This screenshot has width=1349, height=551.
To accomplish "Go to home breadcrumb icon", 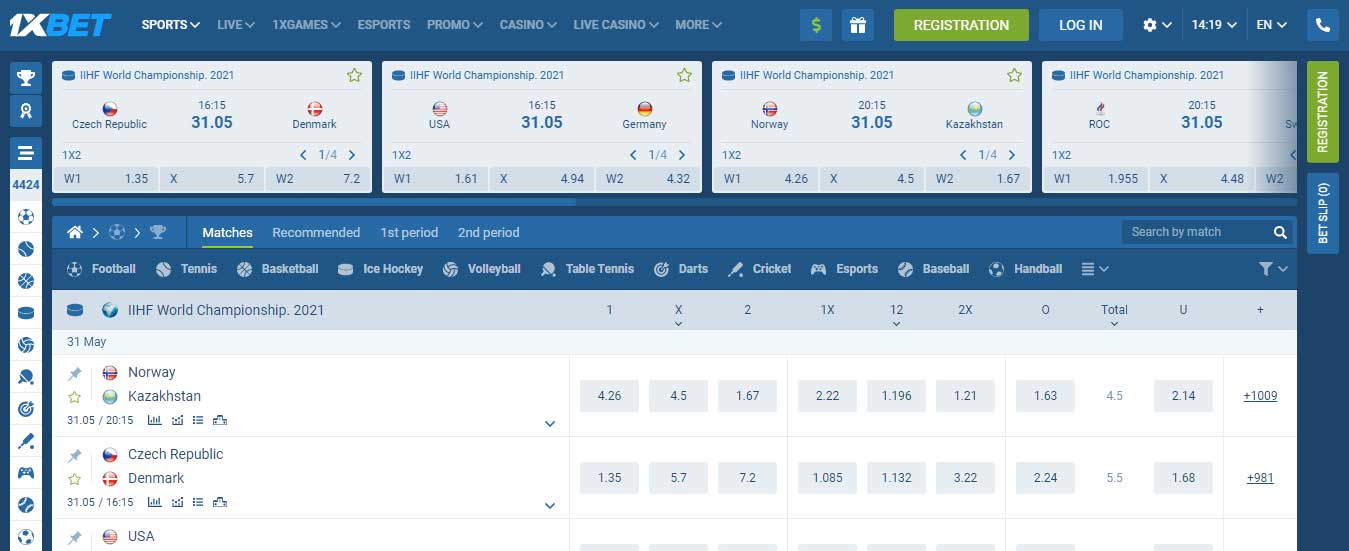I will tap(75, 232).
